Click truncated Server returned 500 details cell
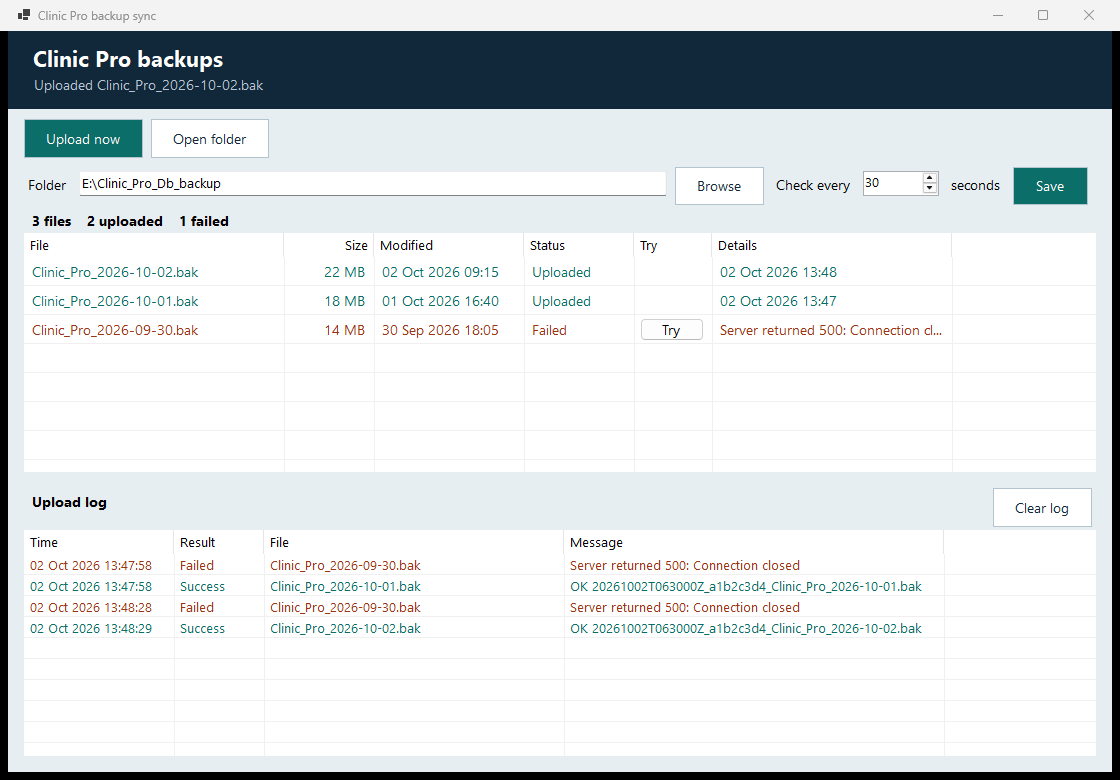Viewport: 1120px width, 780px height. [831, 330]
